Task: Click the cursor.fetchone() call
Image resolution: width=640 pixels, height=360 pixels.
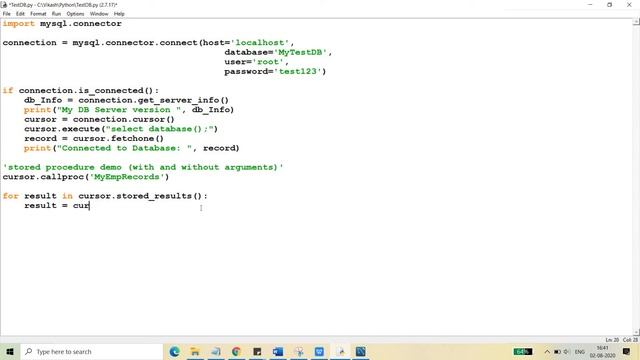Action: click(118, 138)
